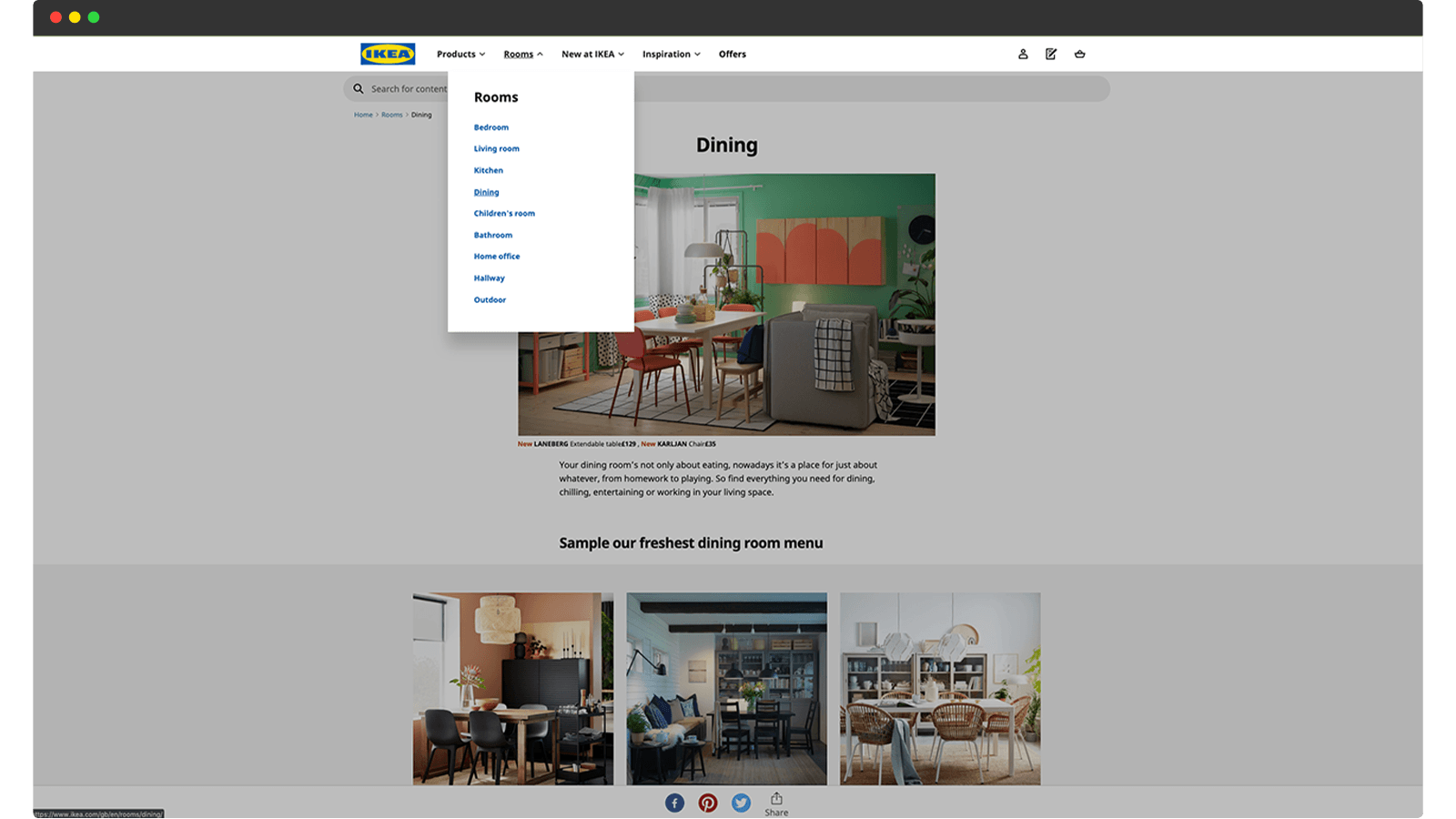Open the Offers page
The image size is (1456, 819).
point(733,54)
